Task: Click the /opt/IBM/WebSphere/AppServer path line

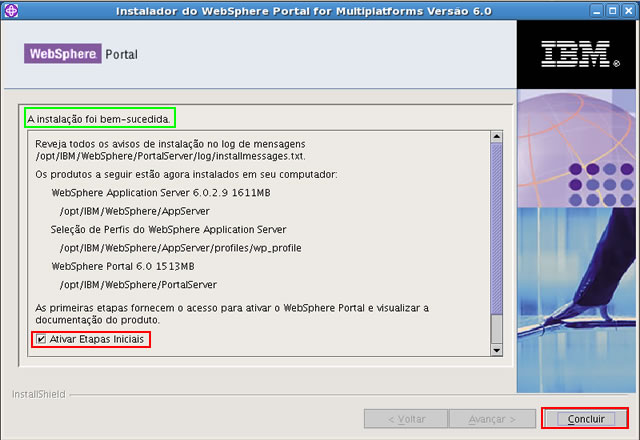Action: (134, 211)
